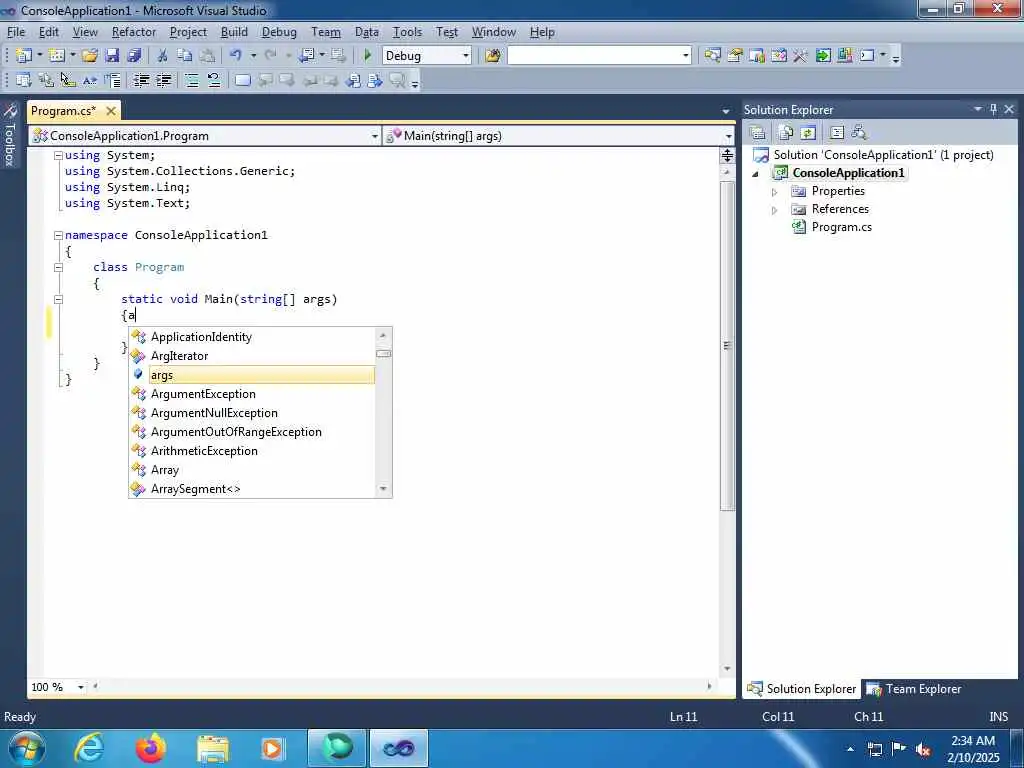This screenshot has width=1024, height=768.
Task: Uncomment the selected lines icon
Action: coord(214,80)
